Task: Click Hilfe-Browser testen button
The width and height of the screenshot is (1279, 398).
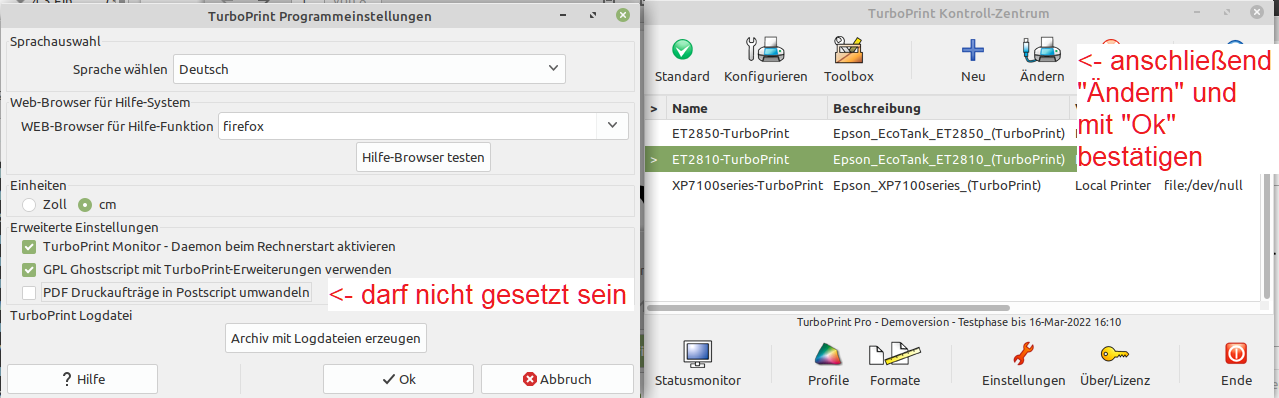Action: (423, 157)
